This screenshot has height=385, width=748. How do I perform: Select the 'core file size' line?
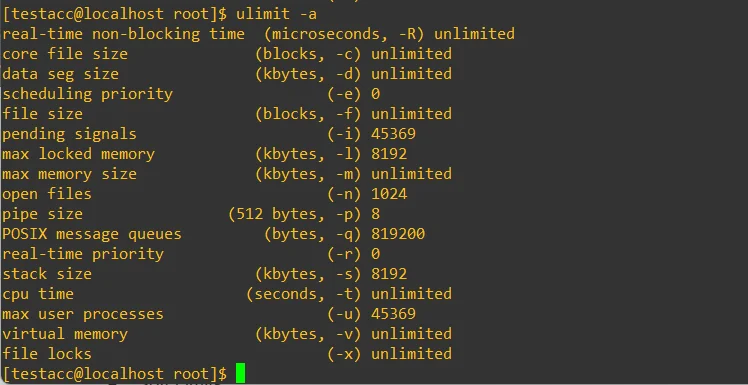tap(227, 54)
